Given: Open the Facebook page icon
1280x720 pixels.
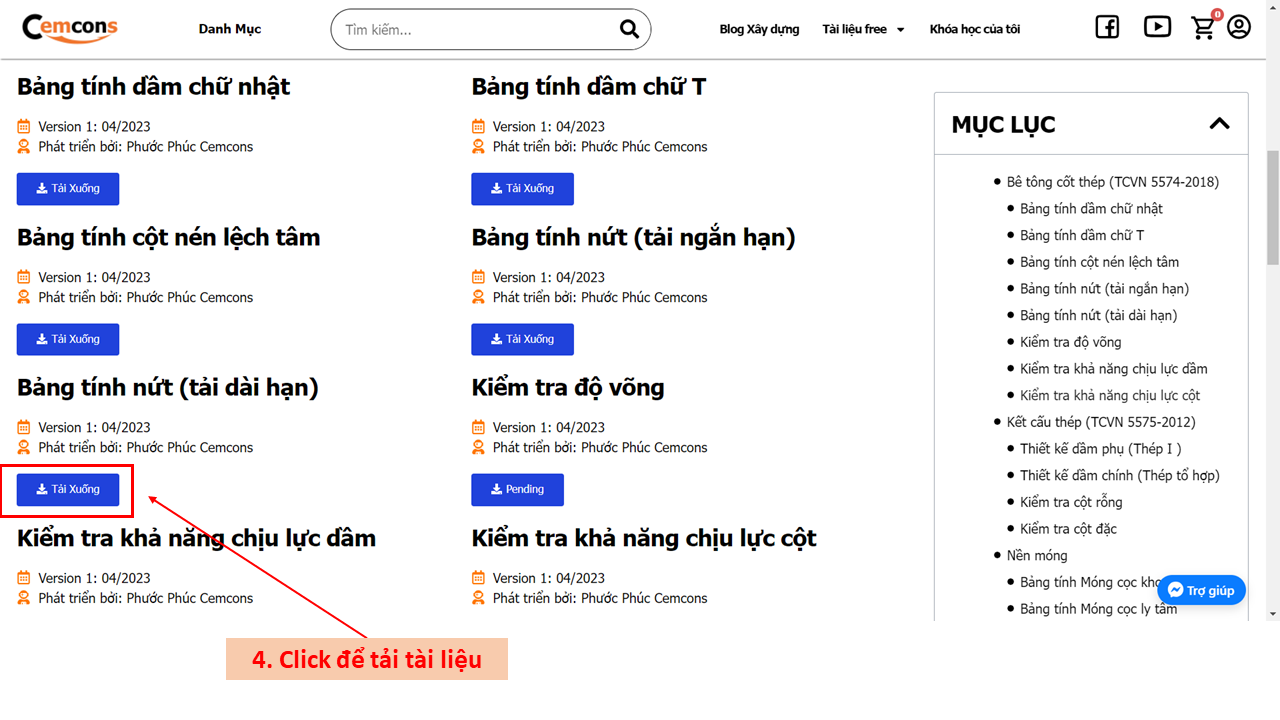Looking at the screenshot, I should point(1107,28).
